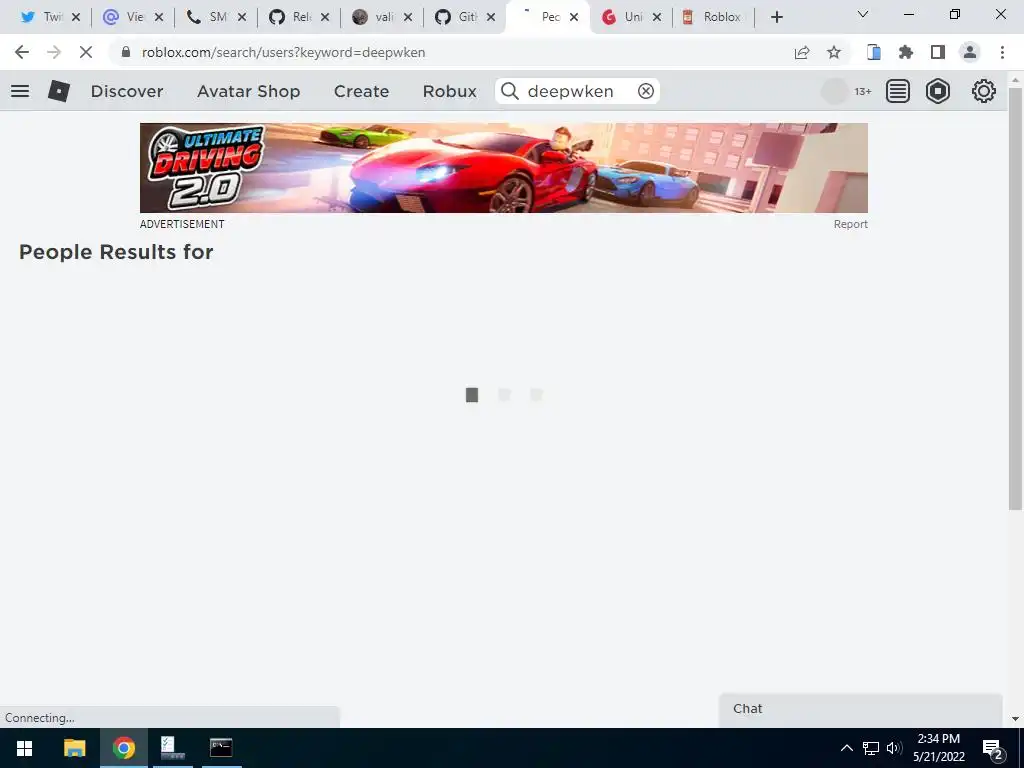Open the Roblox settings gear
This screenshot has width=1024, height=768.
click(984, 91)
